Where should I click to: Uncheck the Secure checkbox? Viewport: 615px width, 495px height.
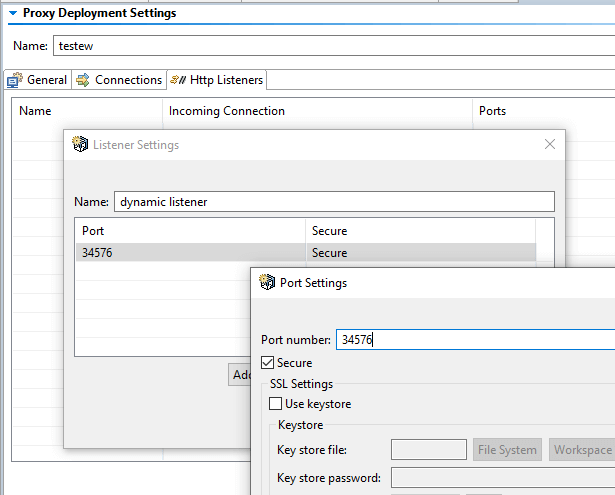pos(267,362)
